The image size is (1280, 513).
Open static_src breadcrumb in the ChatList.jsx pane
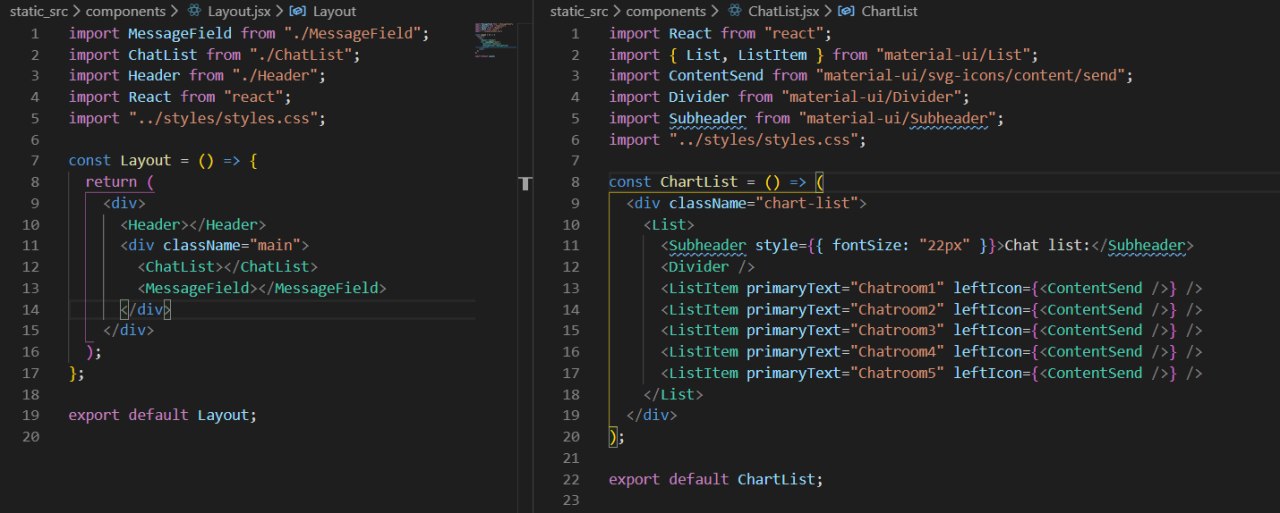coord(581,11)
